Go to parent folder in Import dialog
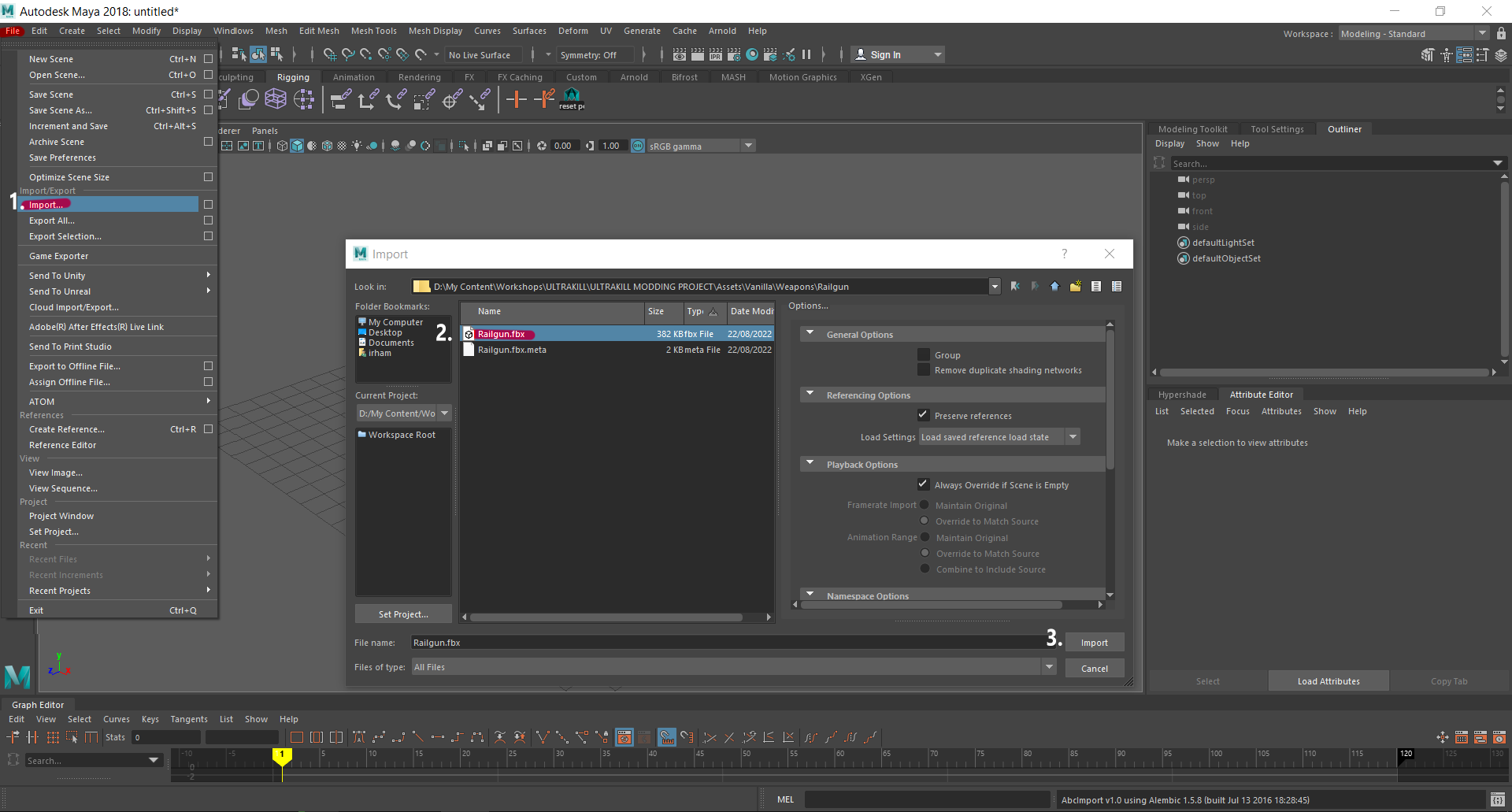Image resolution: width=1512 pixels, height=812 pixels. pos(1055,287)
